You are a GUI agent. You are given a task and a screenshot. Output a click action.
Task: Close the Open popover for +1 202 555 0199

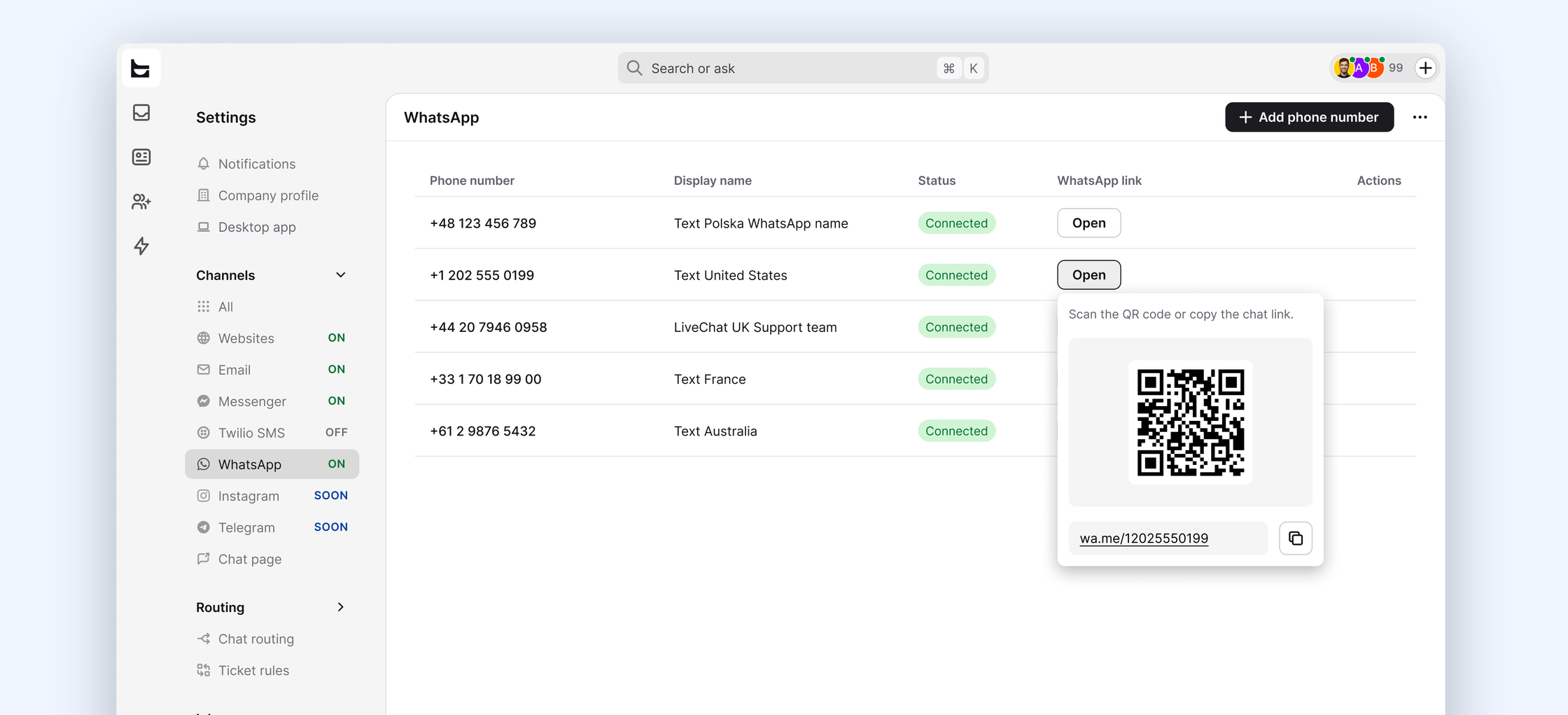(1088, 275)
